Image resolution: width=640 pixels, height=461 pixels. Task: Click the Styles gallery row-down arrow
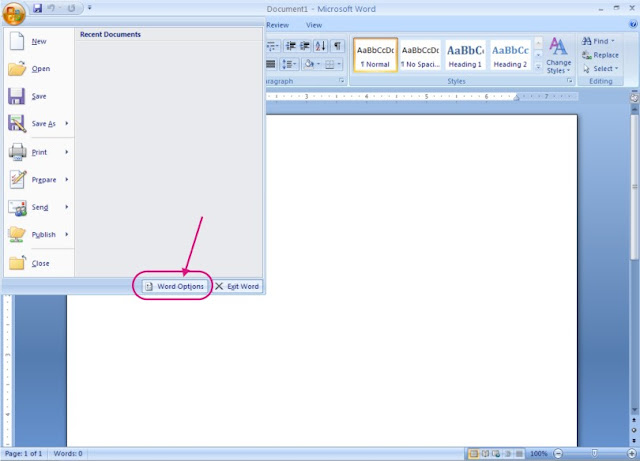538,55
